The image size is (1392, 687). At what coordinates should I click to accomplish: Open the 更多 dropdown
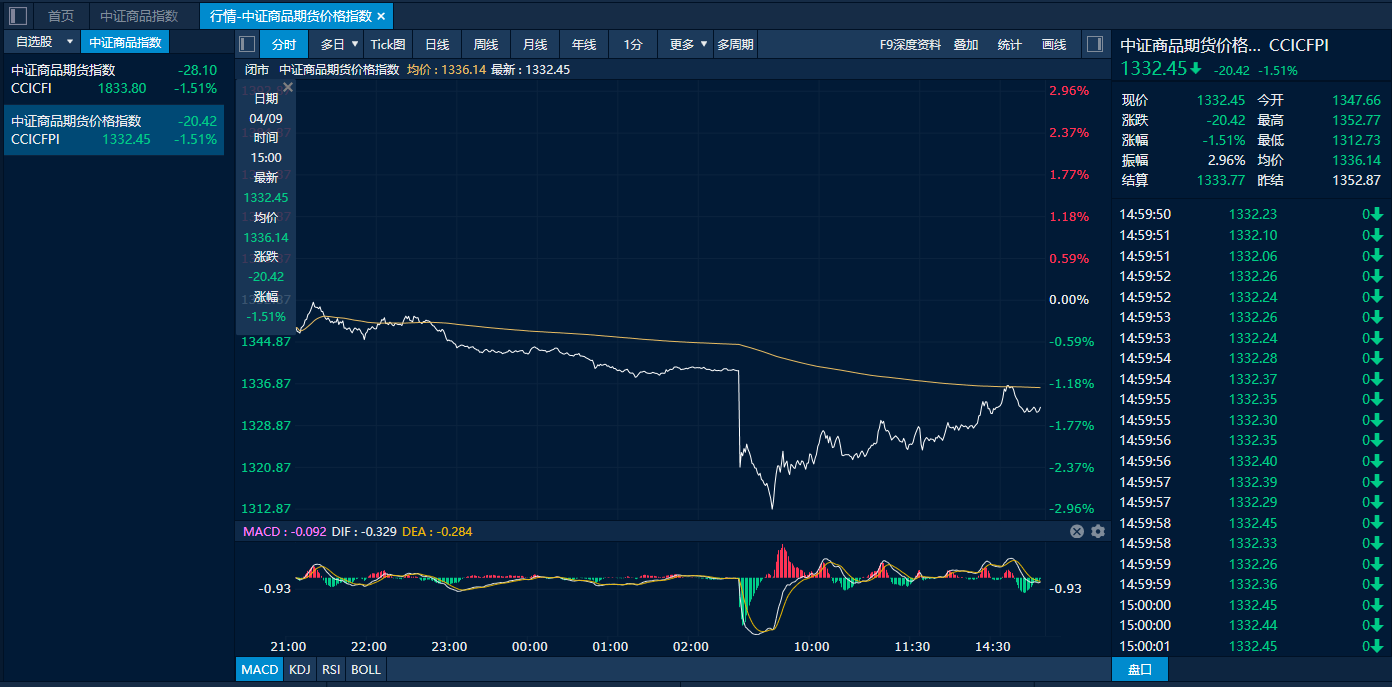pyautogui.click(x=689, y=44)
